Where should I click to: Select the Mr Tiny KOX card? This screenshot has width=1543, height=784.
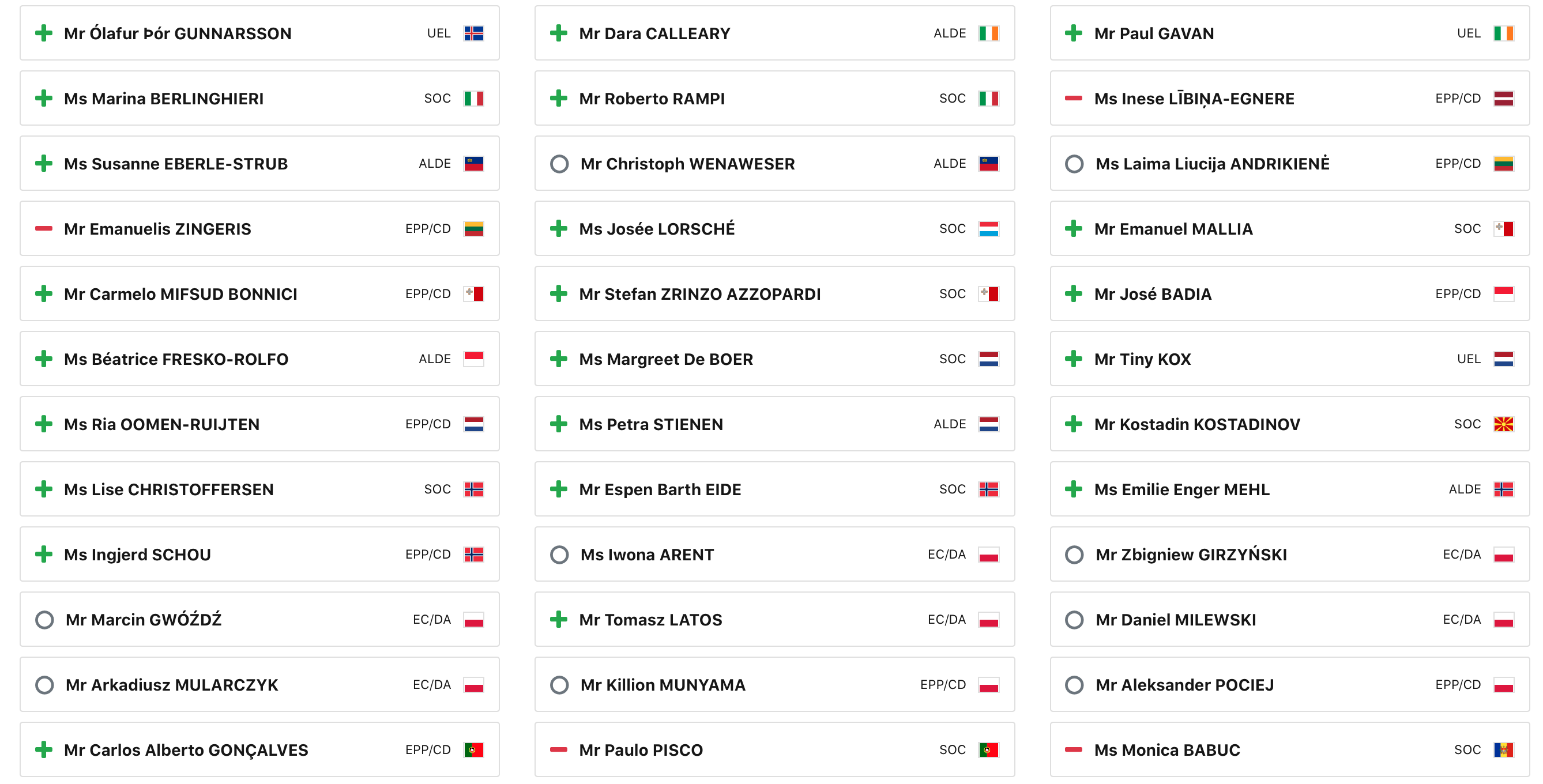point(1290,359)
